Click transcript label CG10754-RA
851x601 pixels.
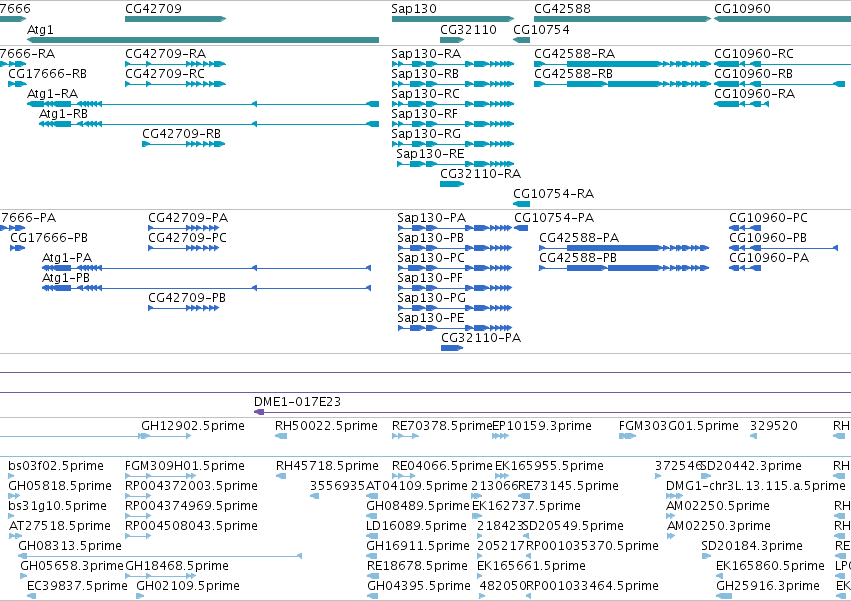[x=554, y=194]
